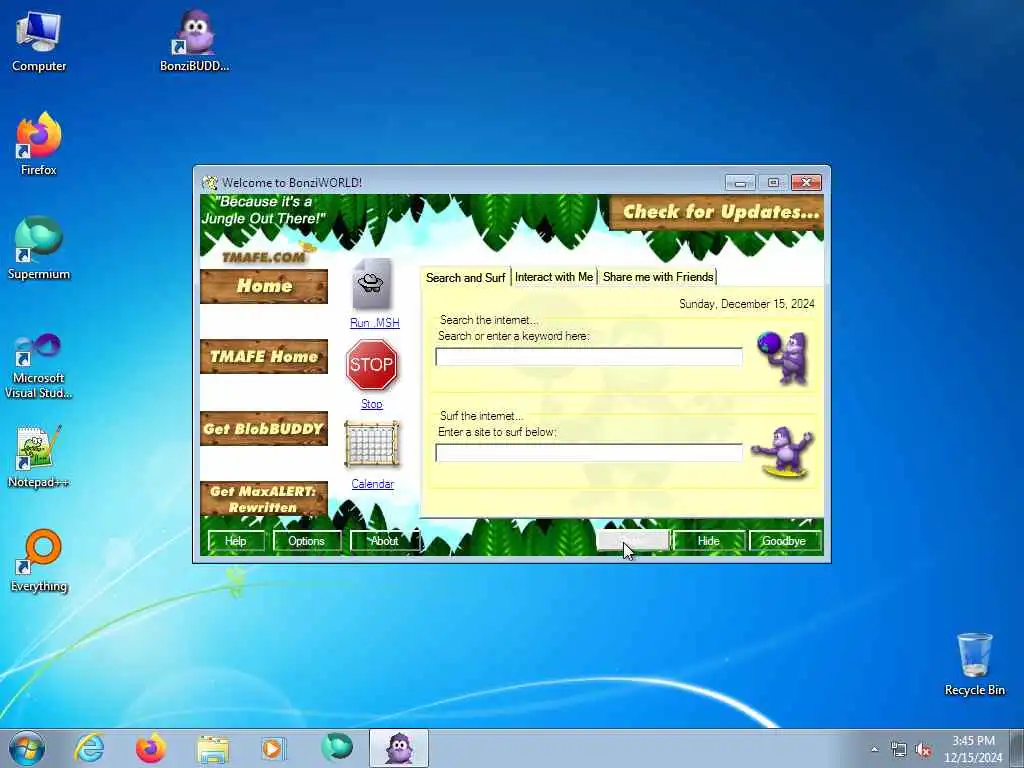Open the Share me with Friends tab
1024x768 pixels.
coord(658,277)
